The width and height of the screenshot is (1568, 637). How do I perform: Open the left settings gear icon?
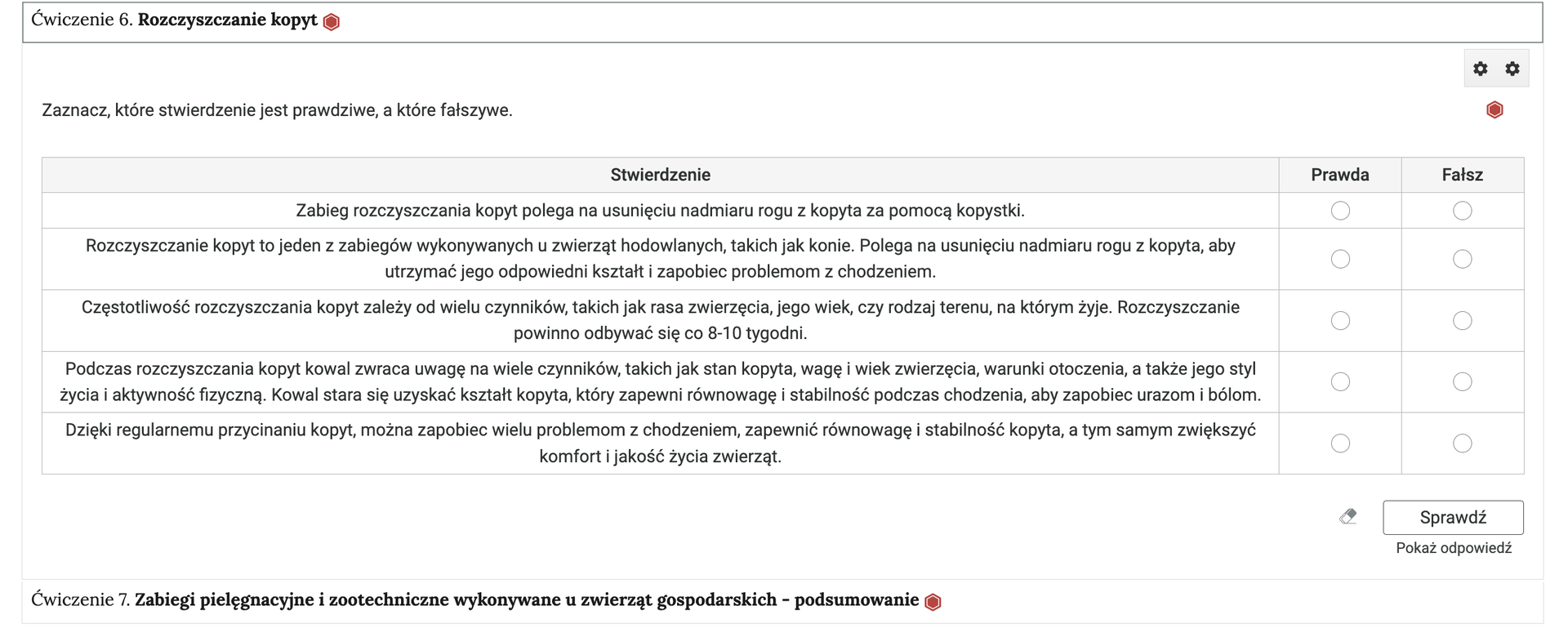click(1479, 69)
